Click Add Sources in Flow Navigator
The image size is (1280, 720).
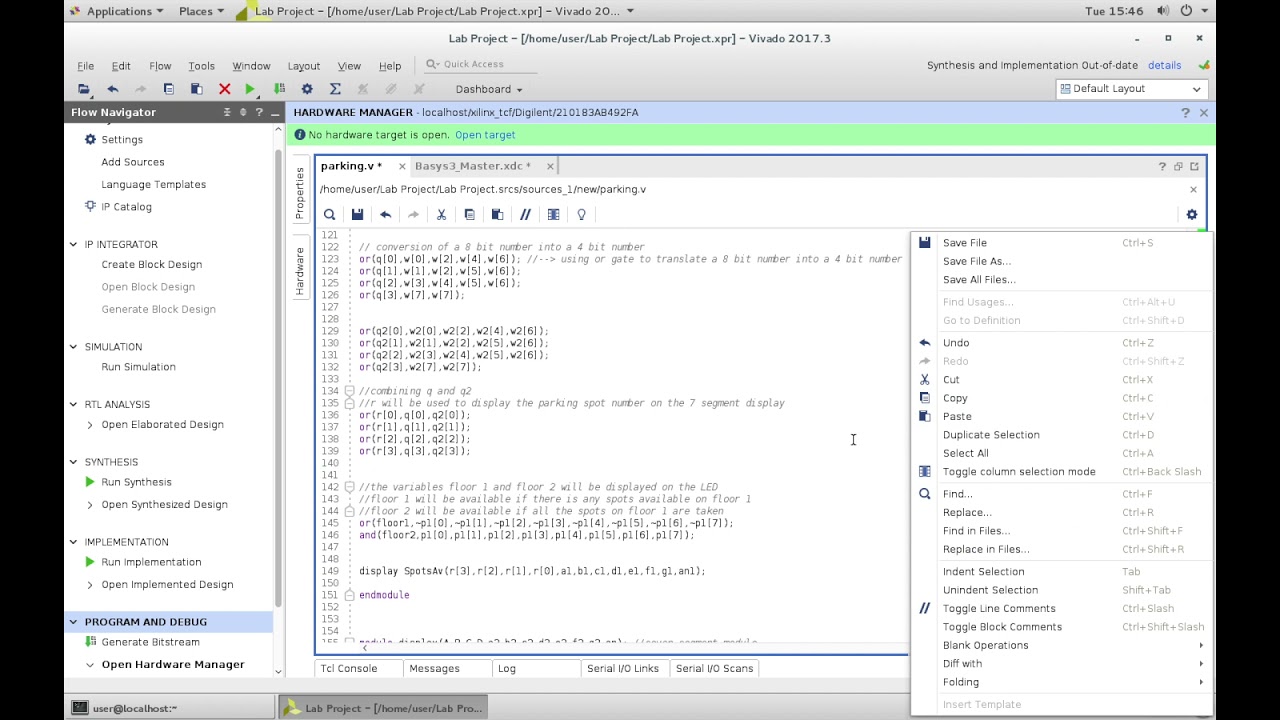(x=133, y=162)
